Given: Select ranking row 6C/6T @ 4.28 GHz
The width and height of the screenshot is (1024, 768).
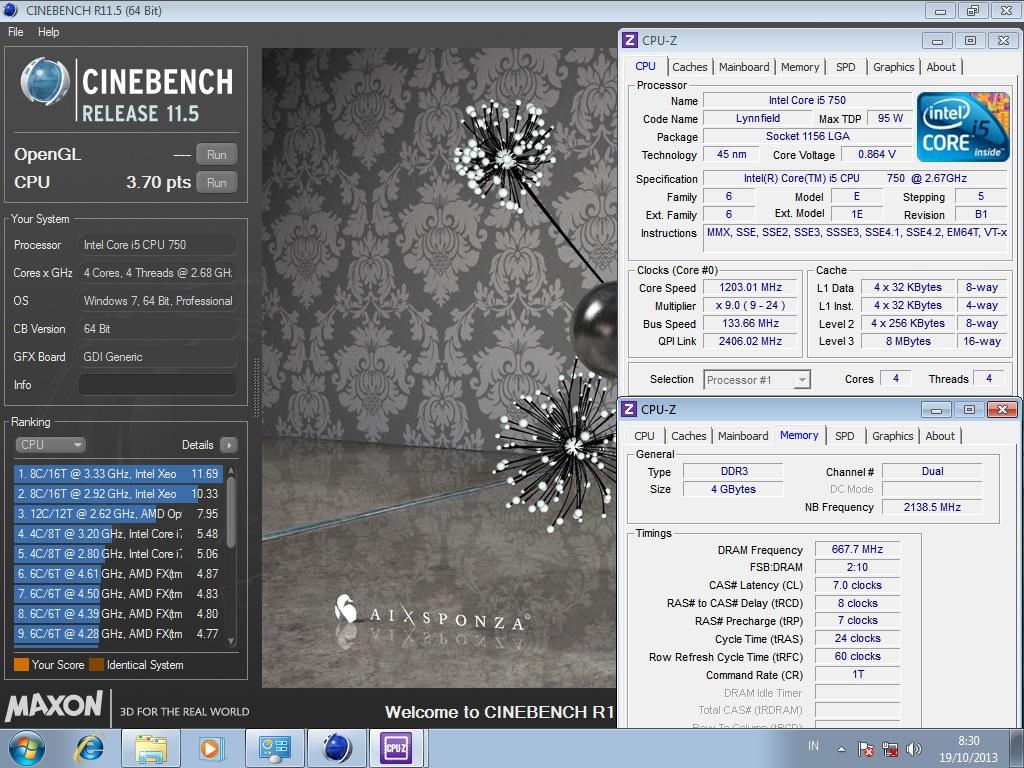Looking at the screenshot, I should pos(118,633).
